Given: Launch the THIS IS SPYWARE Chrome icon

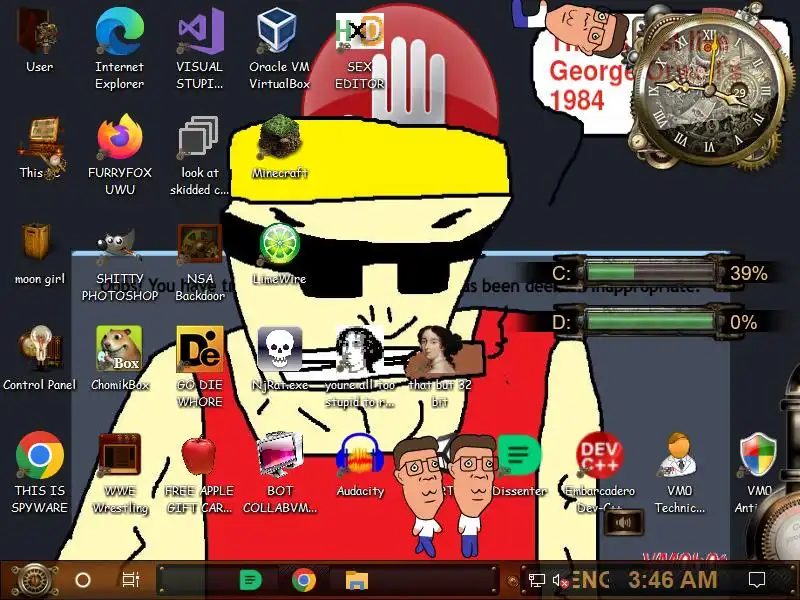Looking at the screenshot, I should pyautogui.click(x=39, y=472).
